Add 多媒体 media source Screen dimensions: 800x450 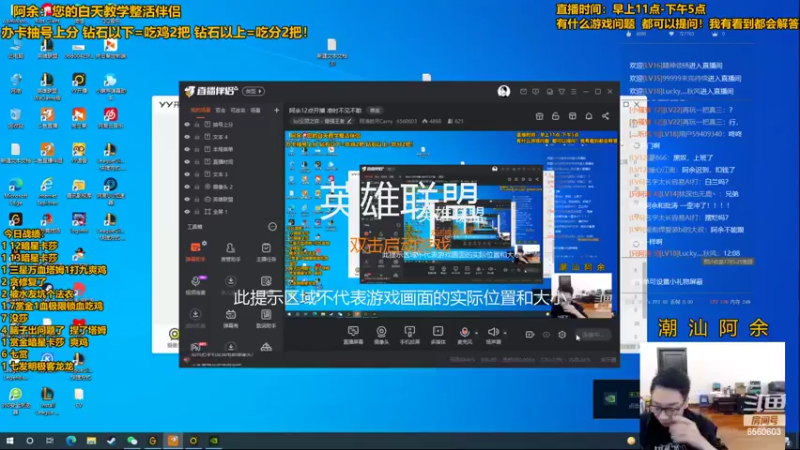pyautogui.click(x=438, y=335)
